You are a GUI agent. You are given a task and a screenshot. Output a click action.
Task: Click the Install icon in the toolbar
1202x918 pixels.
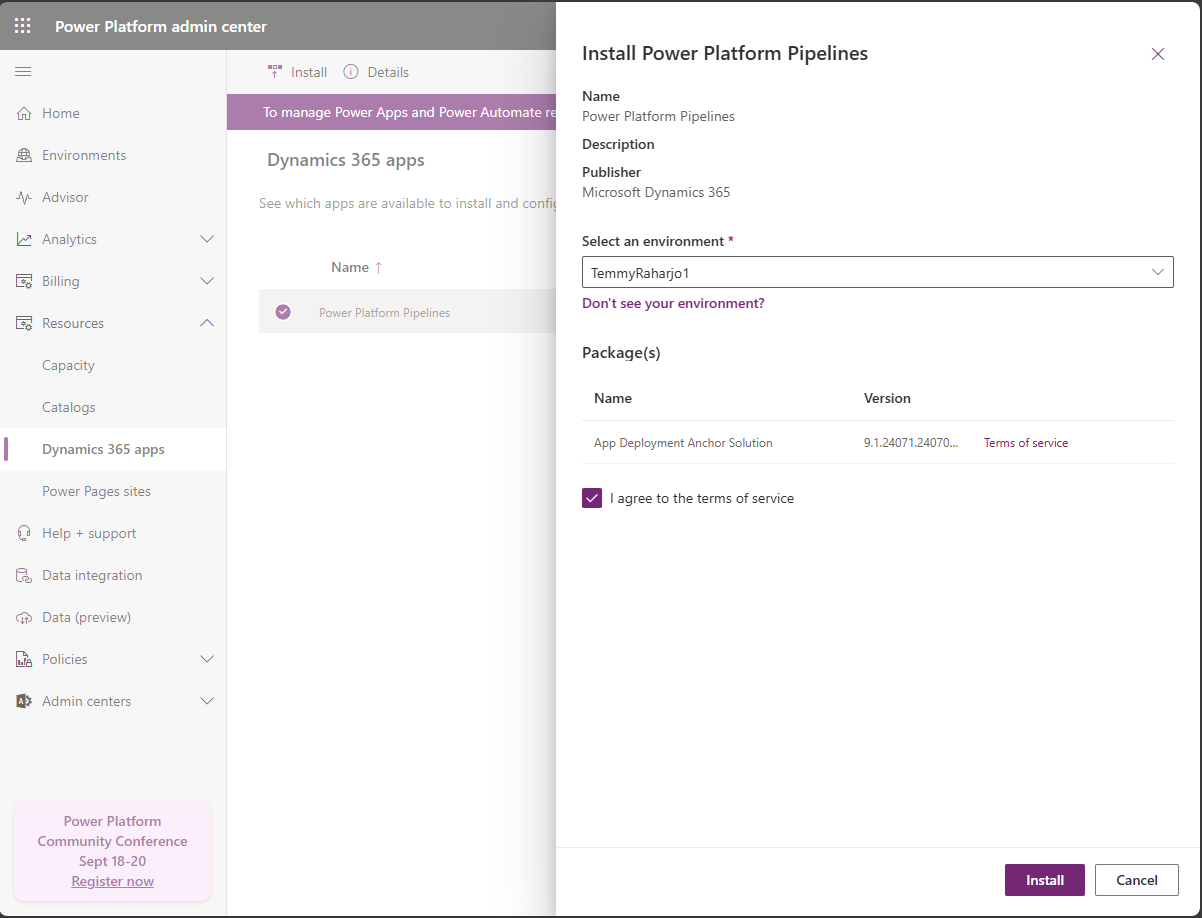click(x=275, y=71)
